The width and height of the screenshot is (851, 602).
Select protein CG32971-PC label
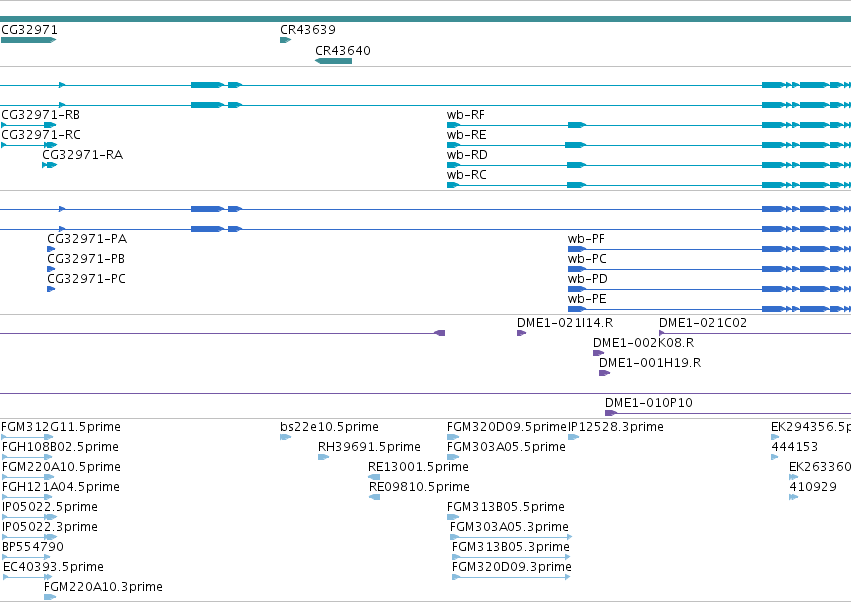click(x=86, y=279)
